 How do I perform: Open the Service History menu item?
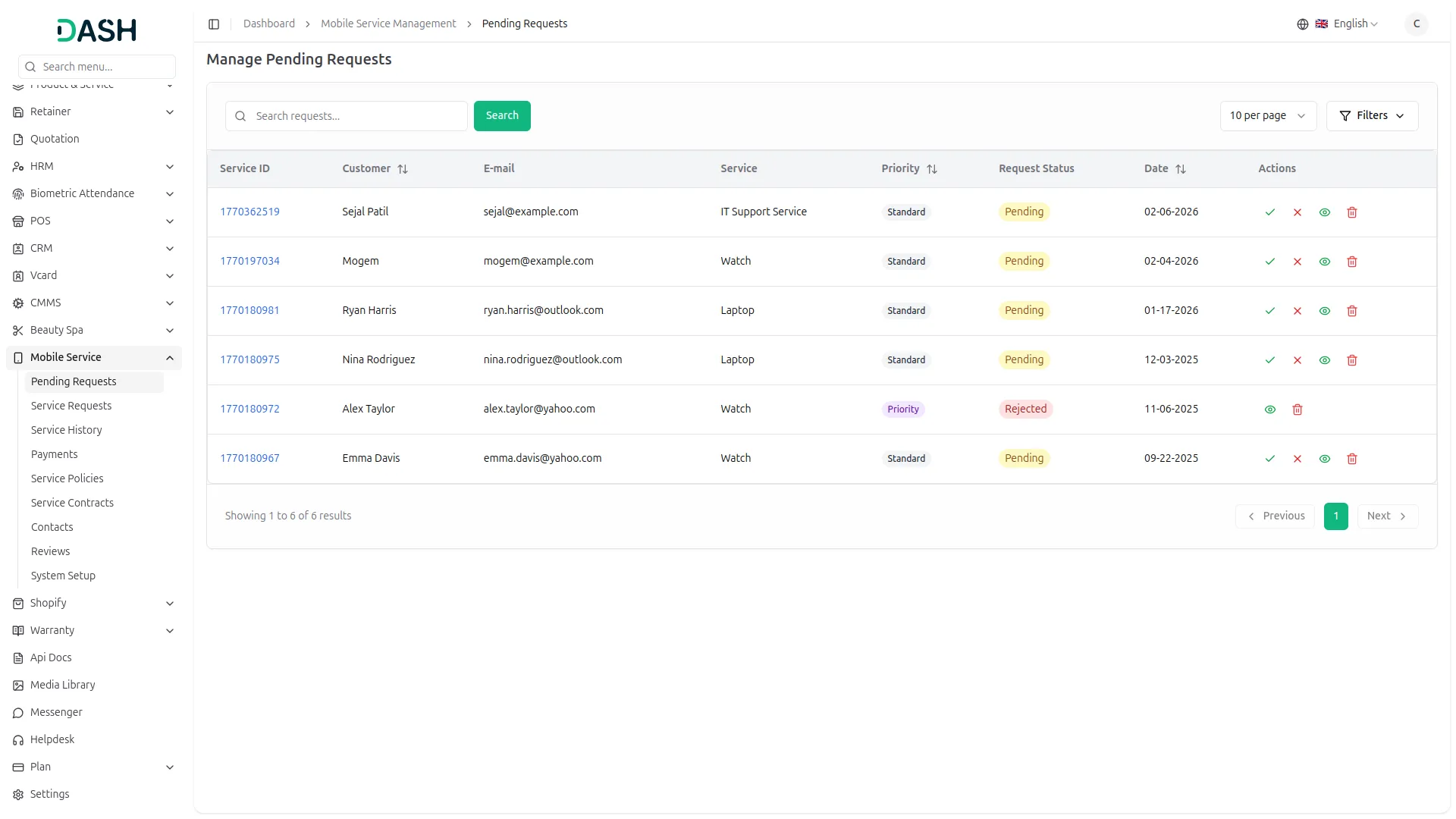point(66,429)
